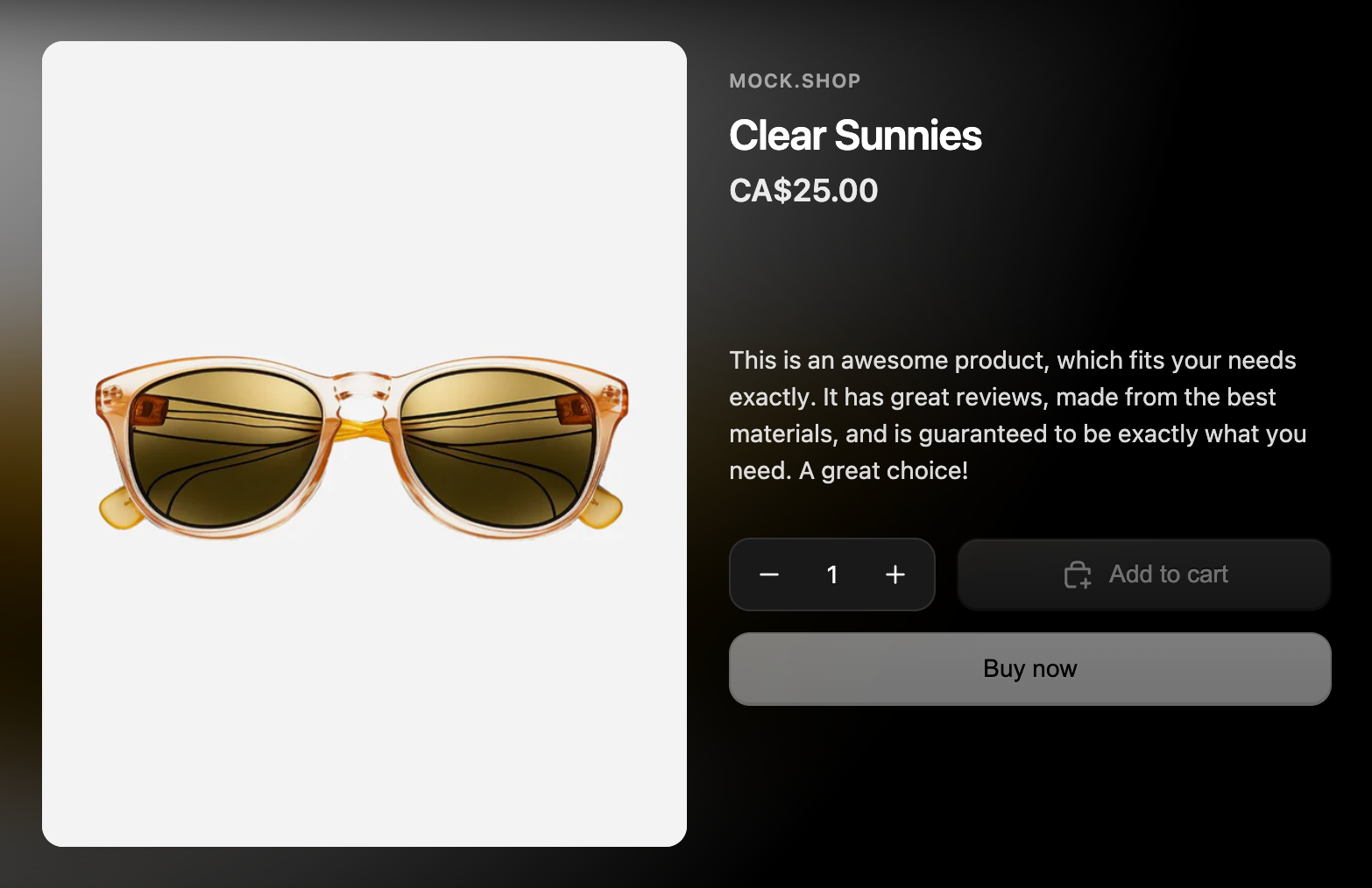Click the right lens of the sunglasses
The image size is (1372, 888).
[498, 447]
